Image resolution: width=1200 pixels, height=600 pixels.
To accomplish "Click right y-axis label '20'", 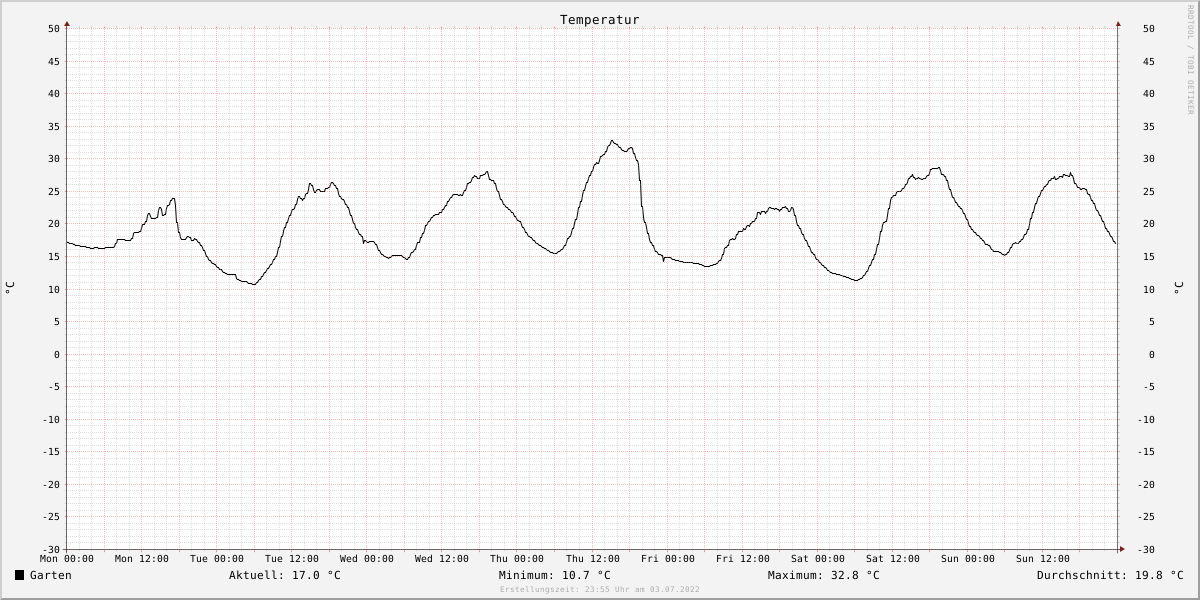I will tap(1149, 224).
